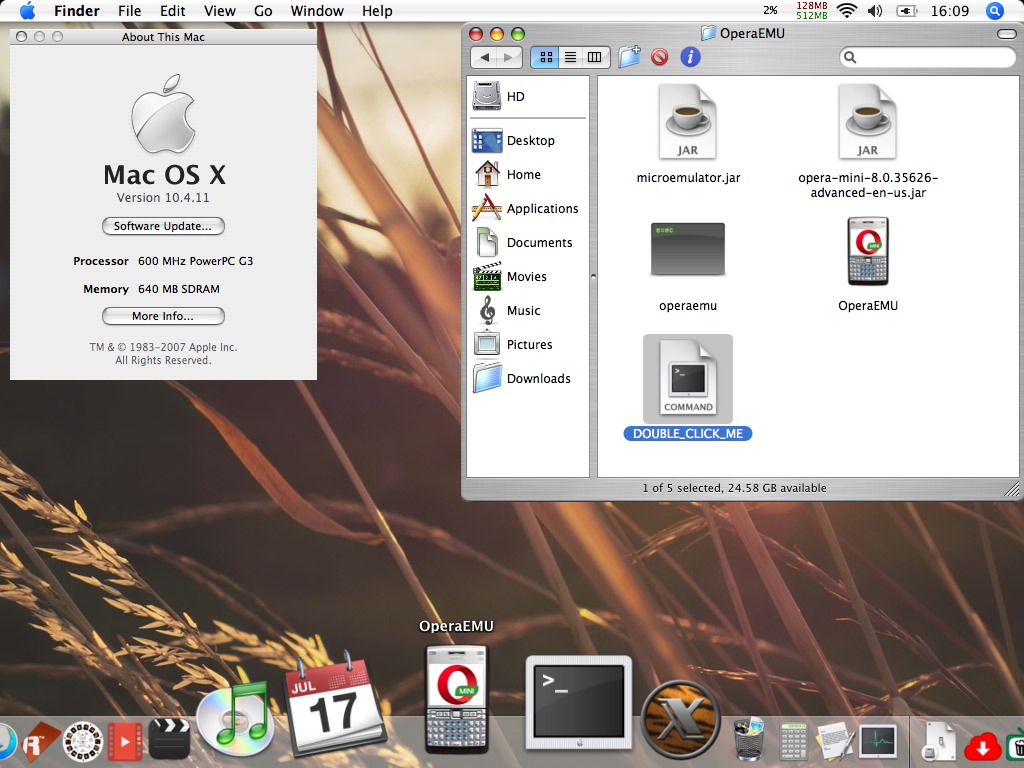Select the operaemu exec file
Viewport: 1024px width, 768px height.
[x=688, y=249]
